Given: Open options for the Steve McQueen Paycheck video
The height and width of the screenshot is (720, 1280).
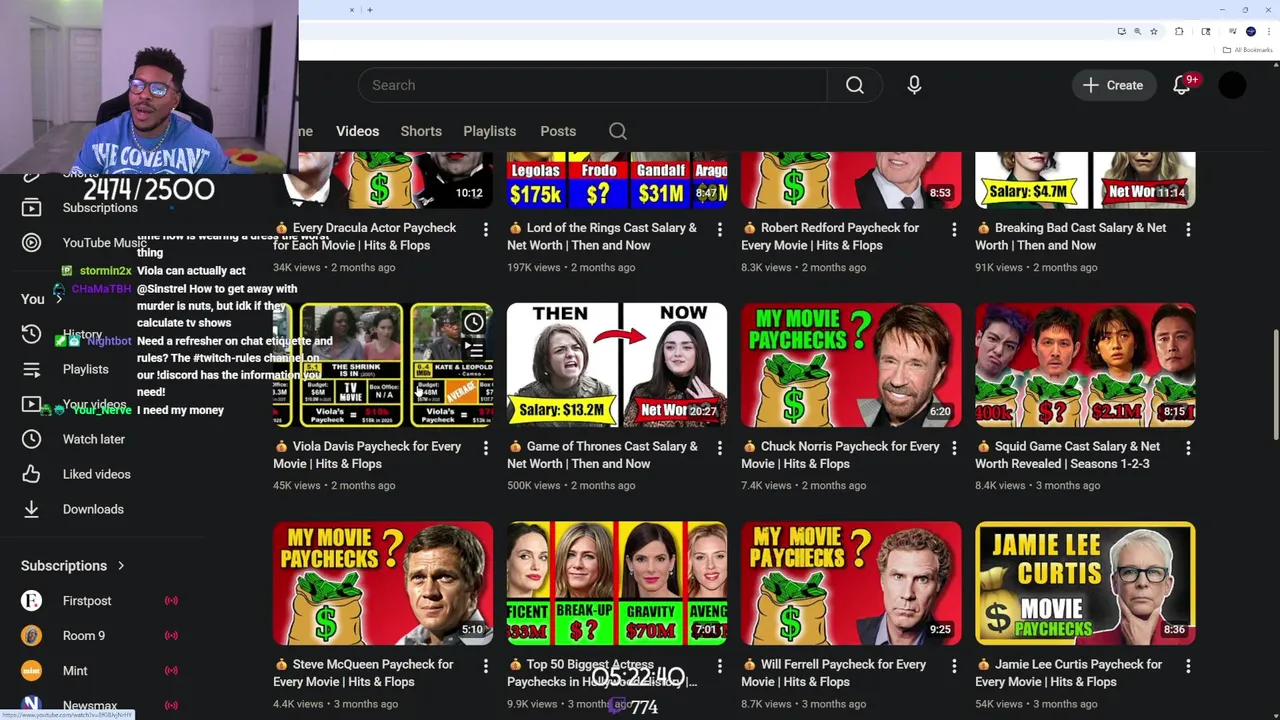Looking at the screenshot, I should 486,666.
